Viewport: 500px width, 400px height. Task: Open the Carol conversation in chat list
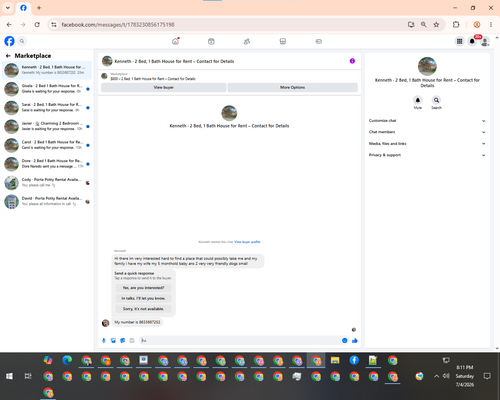click(47, 145)
